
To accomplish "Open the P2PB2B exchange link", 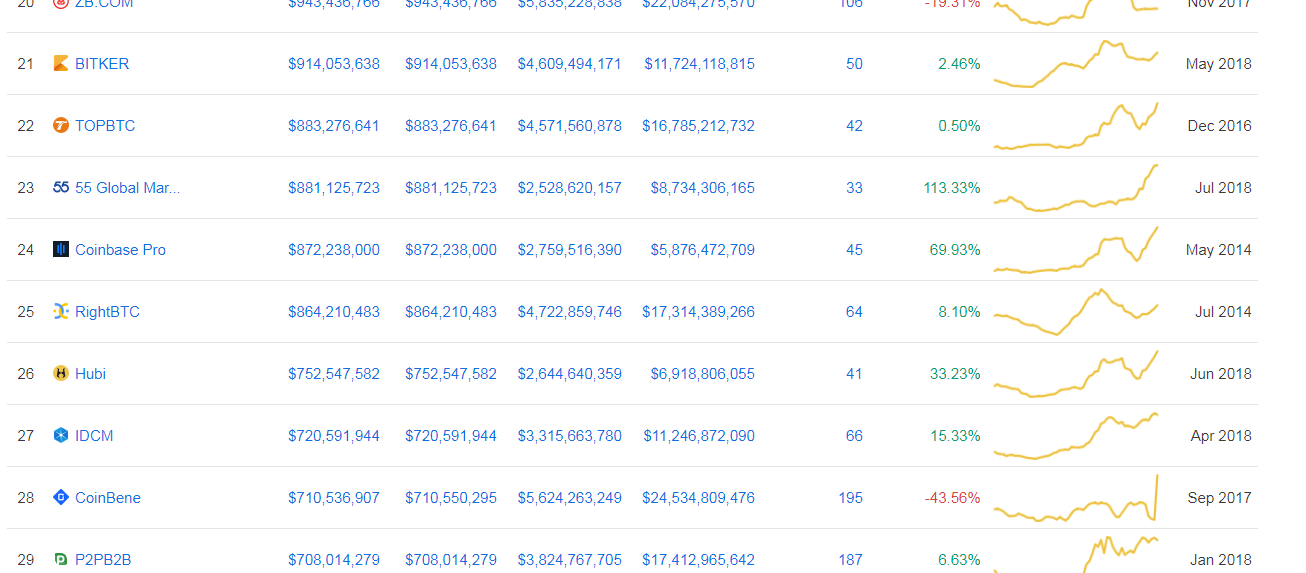I will (x=103, y=560).
